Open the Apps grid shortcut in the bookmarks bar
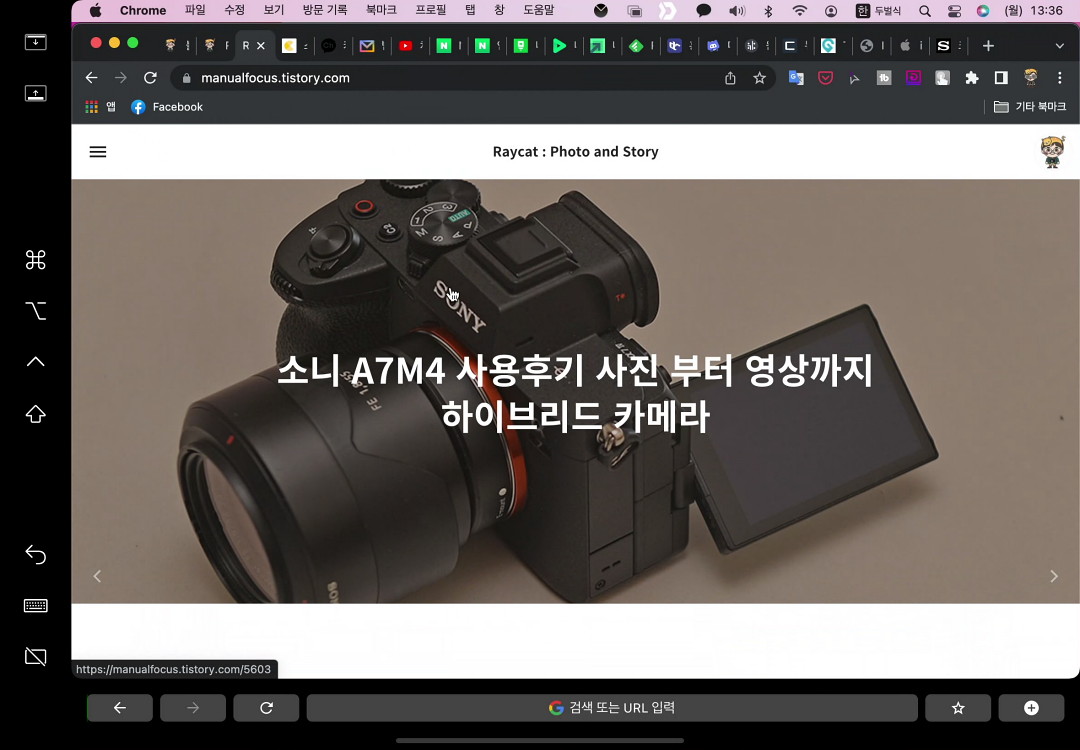The width and height of the screenshot is (1080, 750). (92, 107)
